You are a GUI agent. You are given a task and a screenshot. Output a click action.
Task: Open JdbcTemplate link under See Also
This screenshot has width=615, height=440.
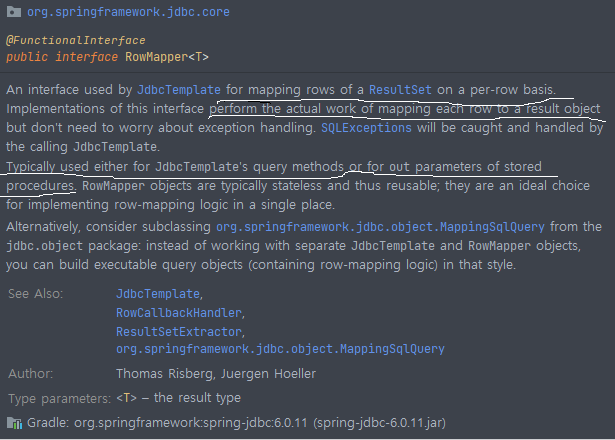(x=158, y=294)
